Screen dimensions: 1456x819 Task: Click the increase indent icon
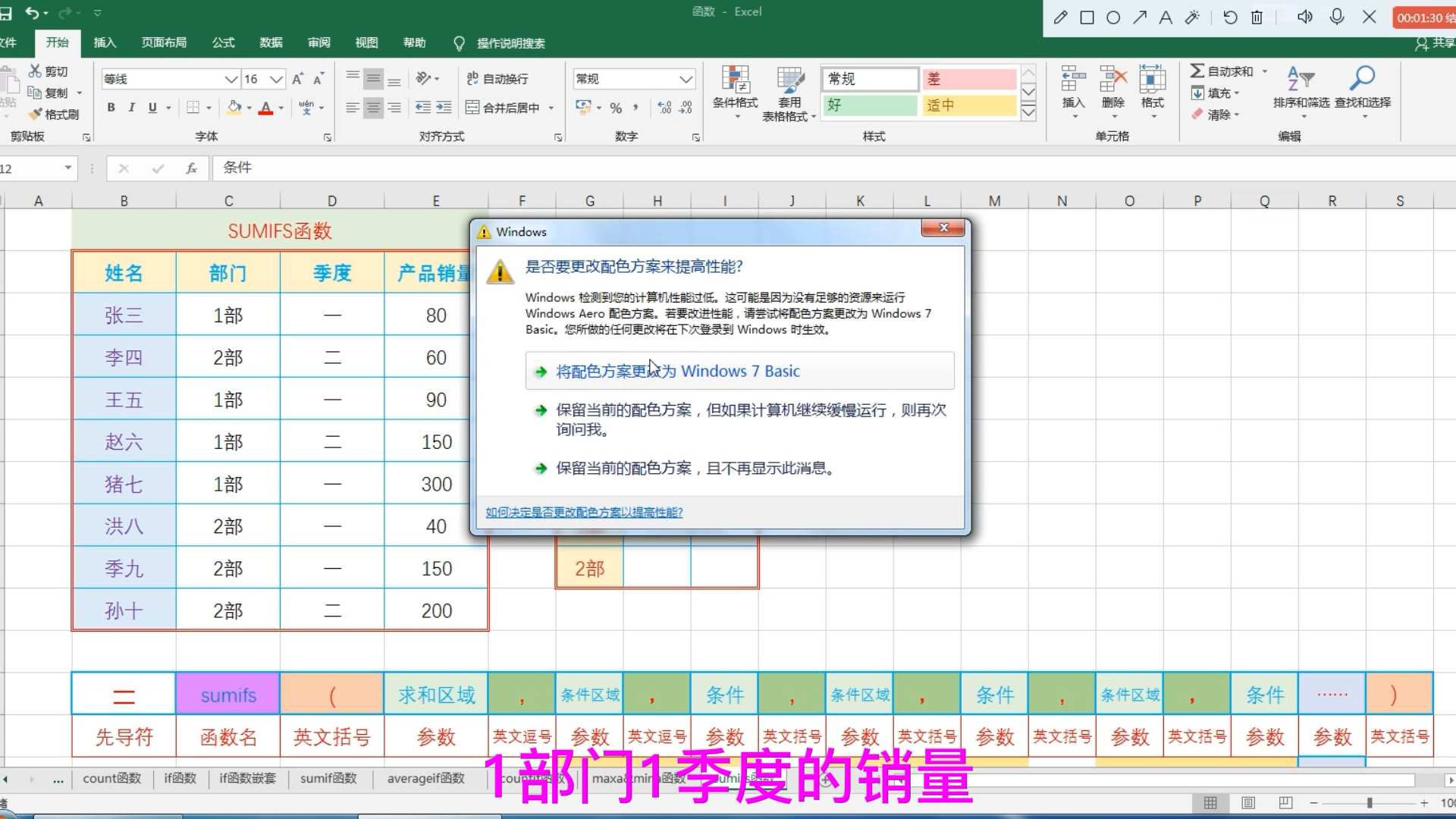pos(444,108)
